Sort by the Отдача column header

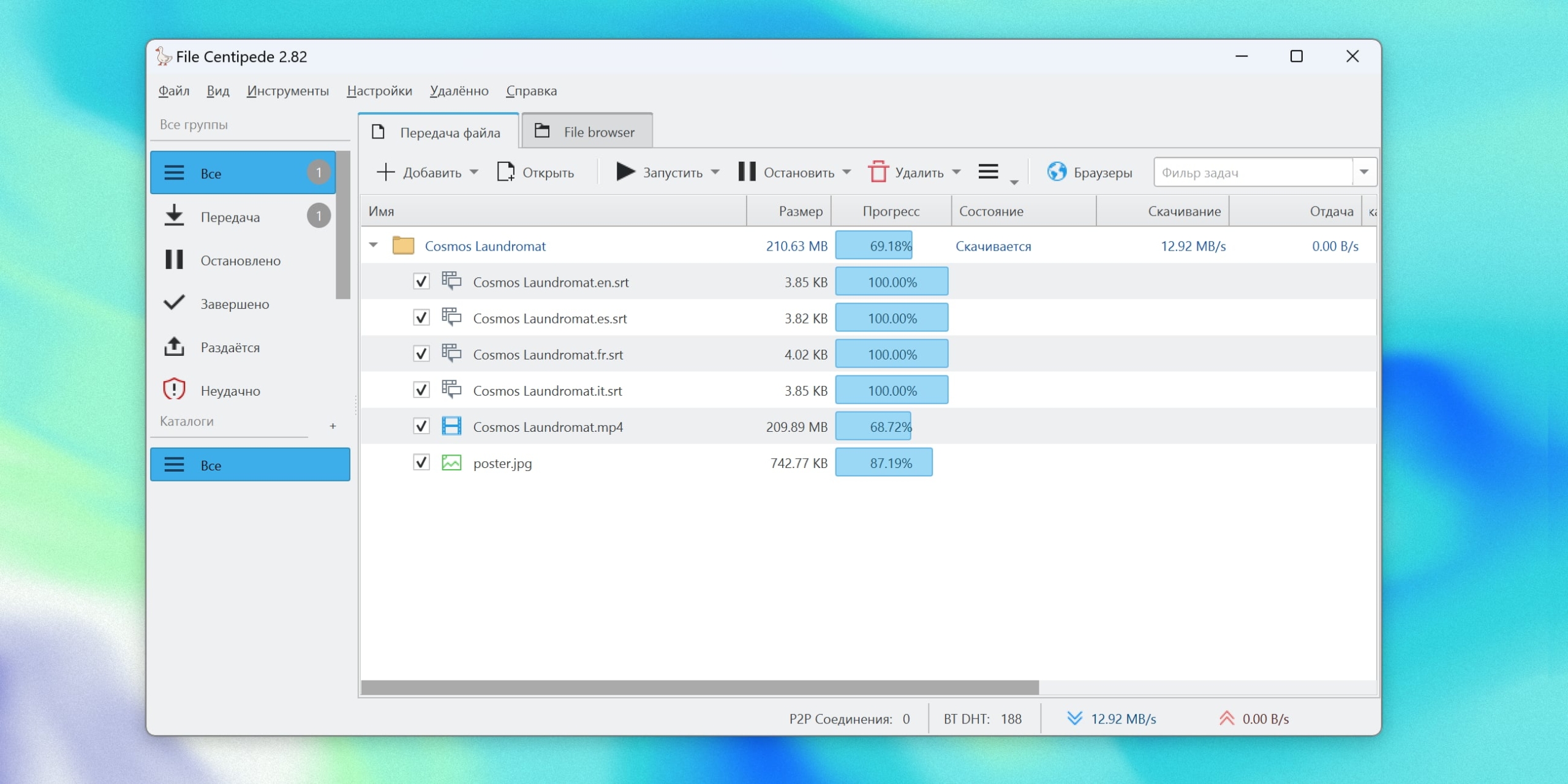[x=1295, y=211]
